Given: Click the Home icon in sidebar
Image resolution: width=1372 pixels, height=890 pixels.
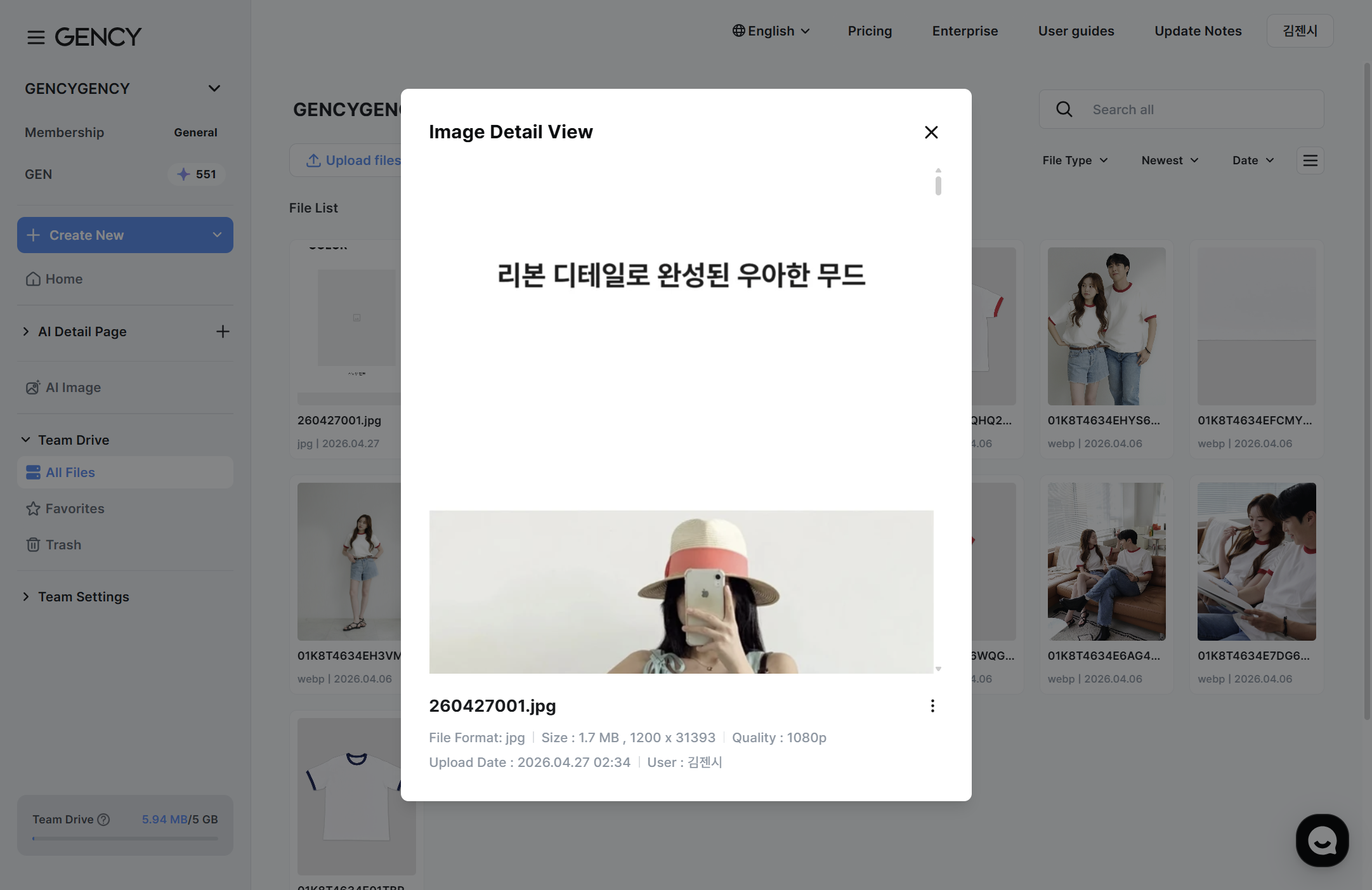Looking at the screenshot, I should point(33,279).
